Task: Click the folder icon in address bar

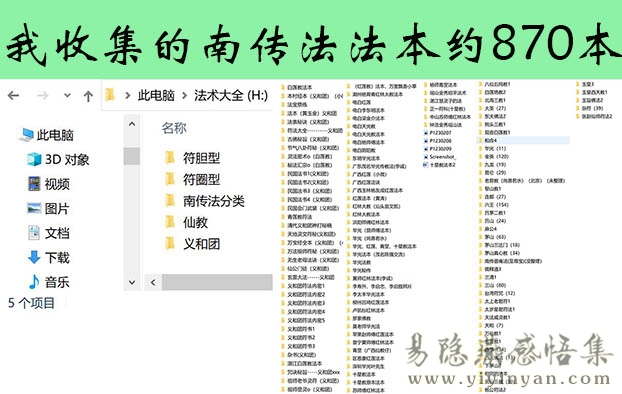Action: point(110,95)
